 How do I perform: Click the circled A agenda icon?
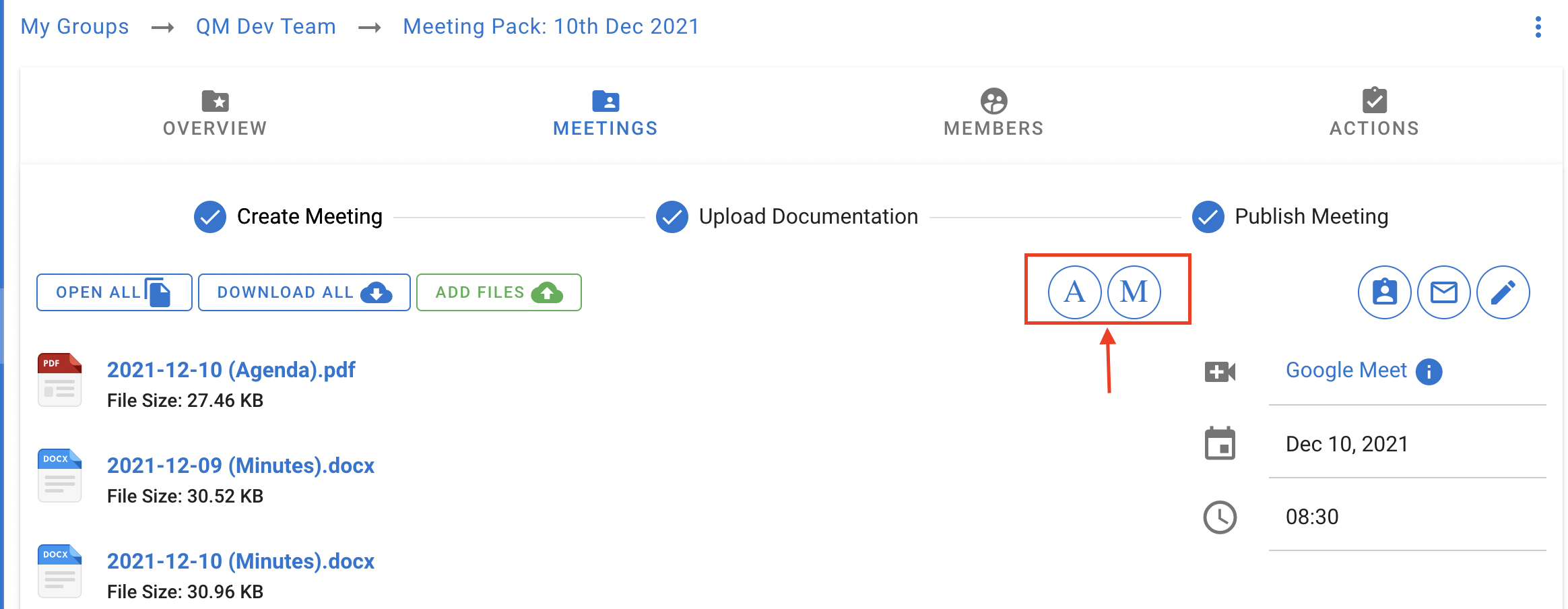pos(1074,292)
